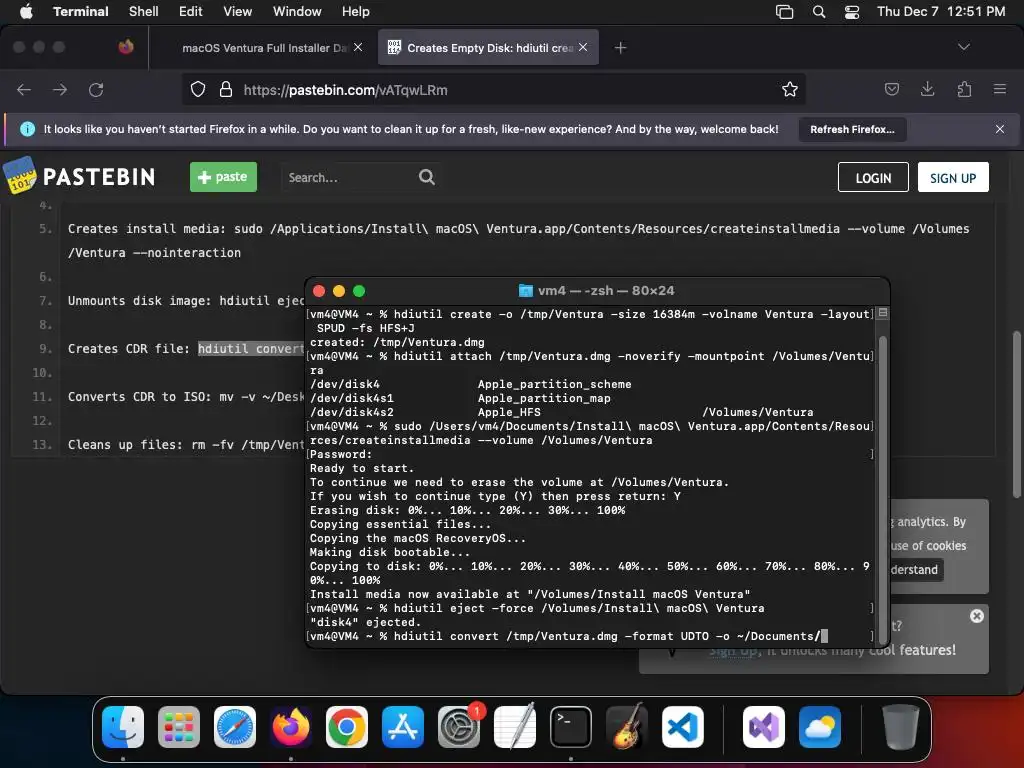Click the green paste button
1024x768 pixels.
pos(223,177)
